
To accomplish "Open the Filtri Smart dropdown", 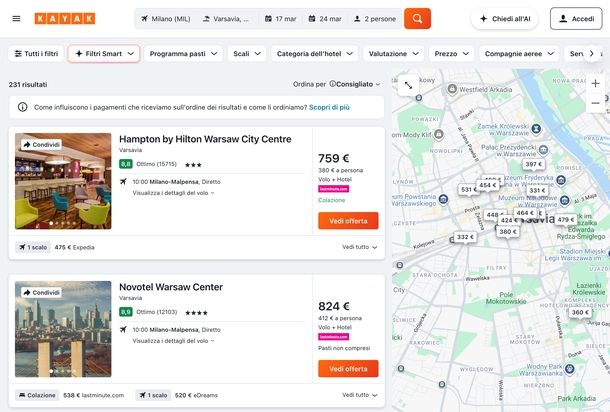I will (x=103, y=54).
